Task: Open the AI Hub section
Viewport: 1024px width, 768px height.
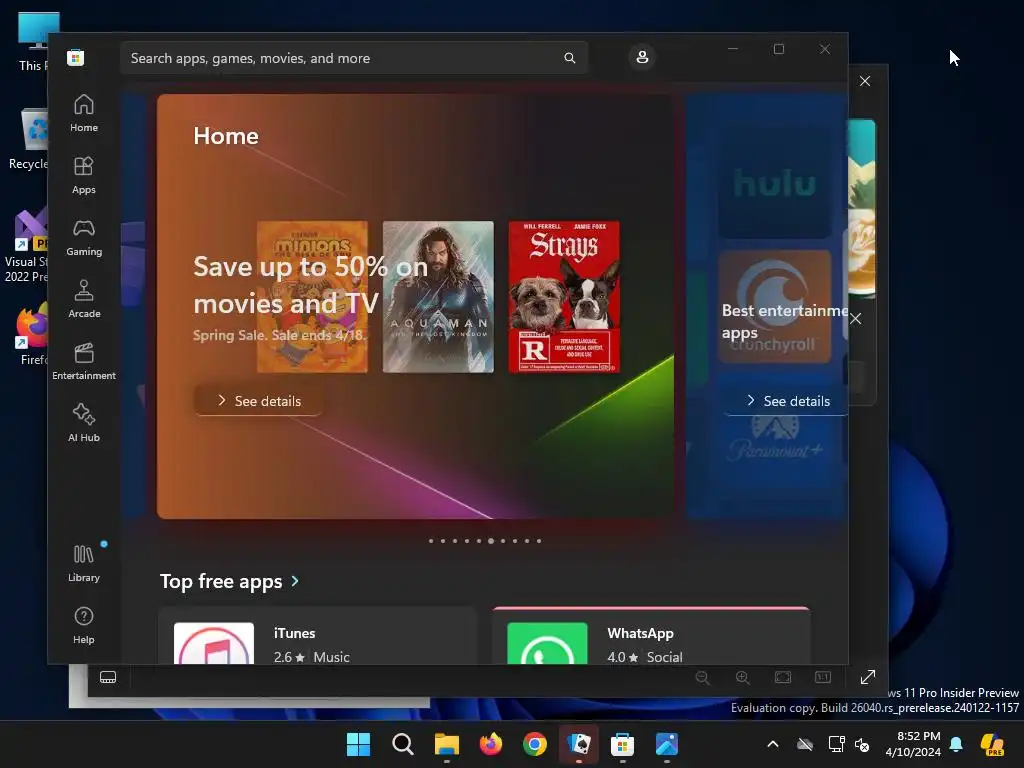Action: pyautogui.click(x=84, y=424)
